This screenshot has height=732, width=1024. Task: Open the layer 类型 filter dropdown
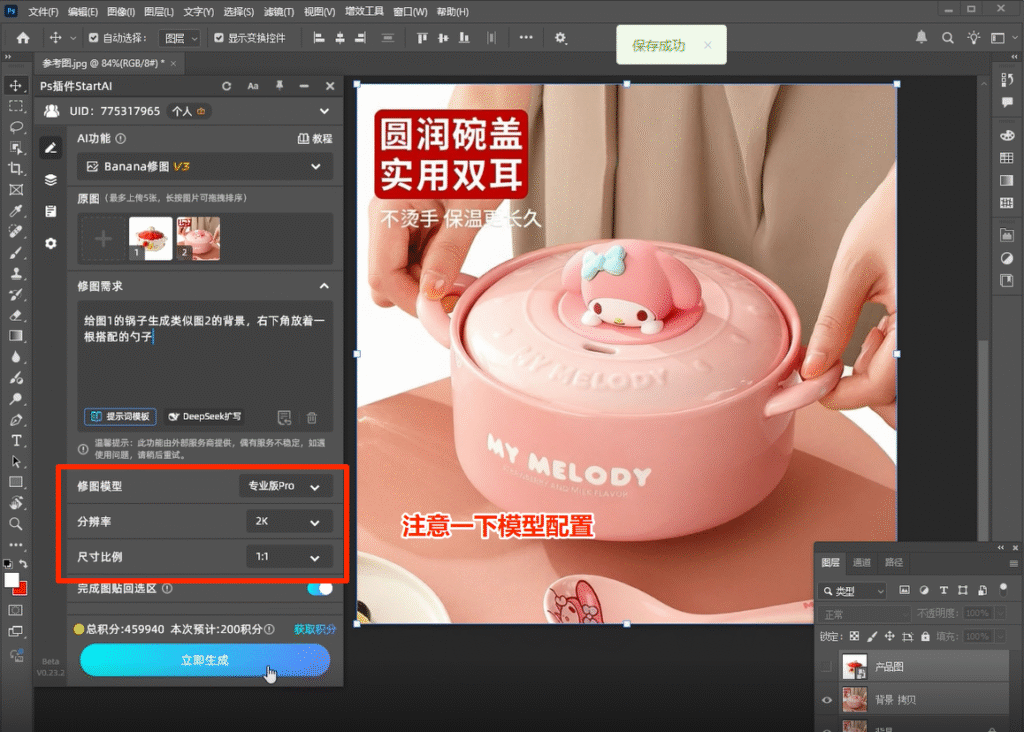point(852,590)
